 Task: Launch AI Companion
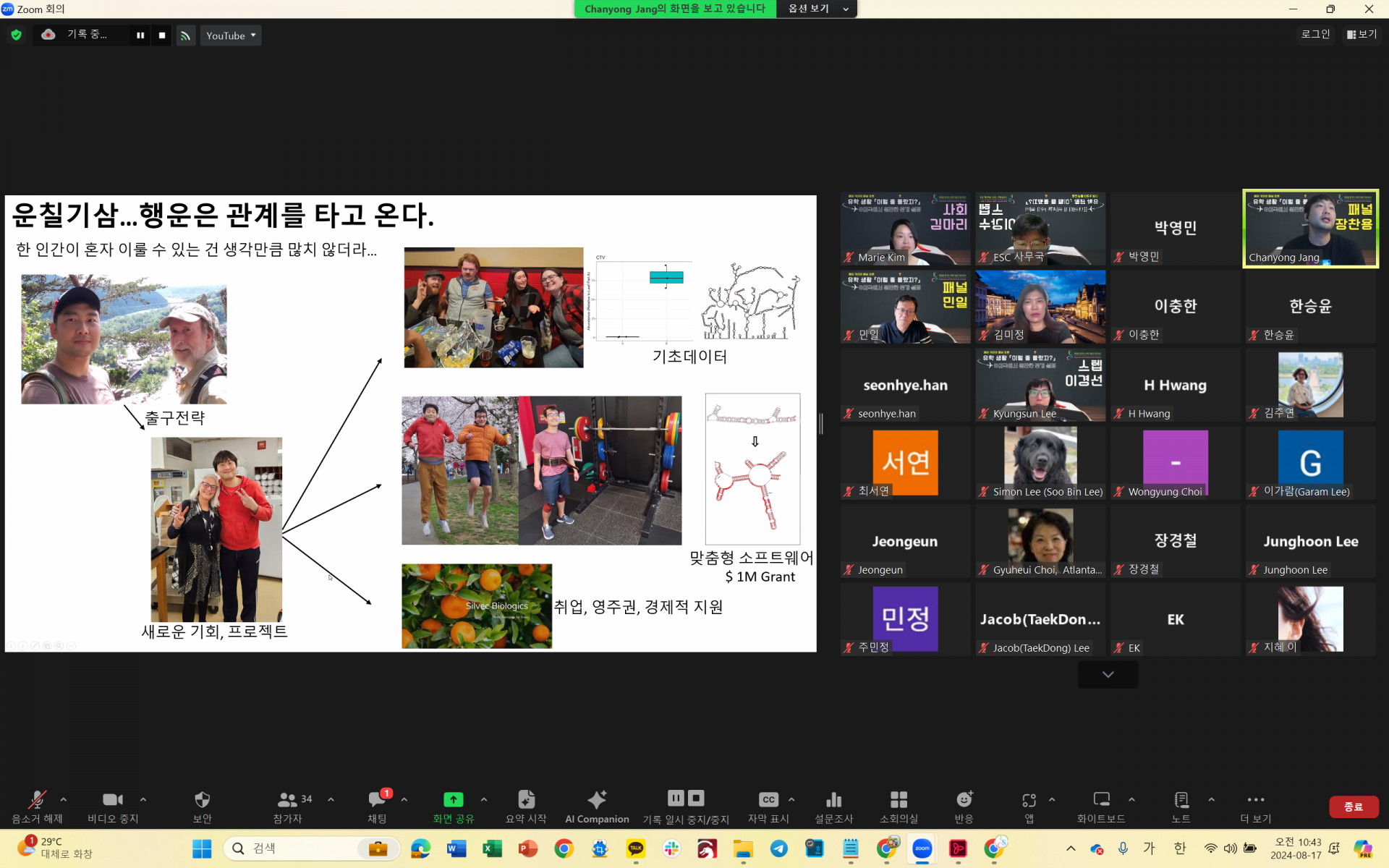(x=596, y=803)
